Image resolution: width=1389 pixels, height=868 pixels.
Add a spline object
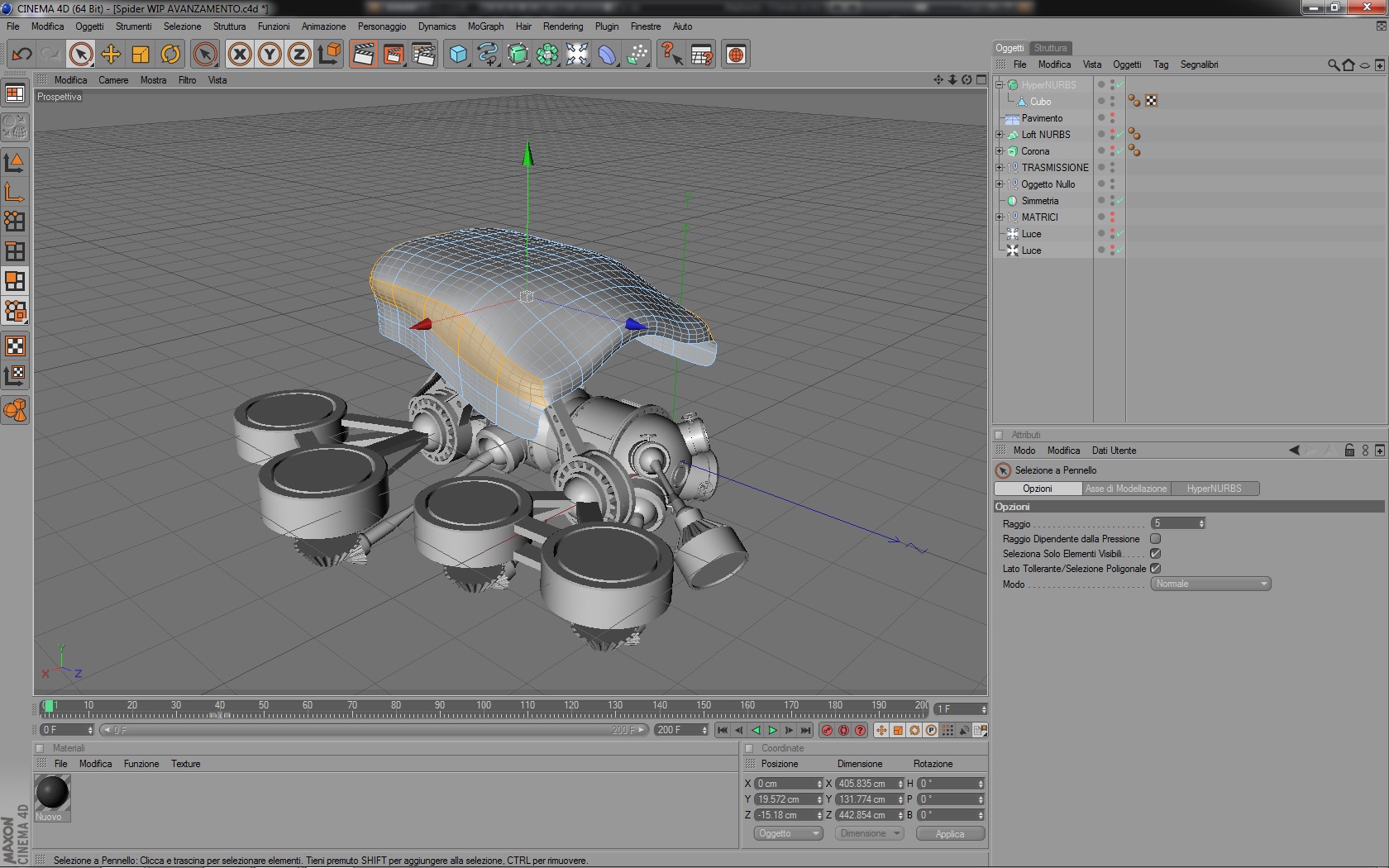click(488, 55)
